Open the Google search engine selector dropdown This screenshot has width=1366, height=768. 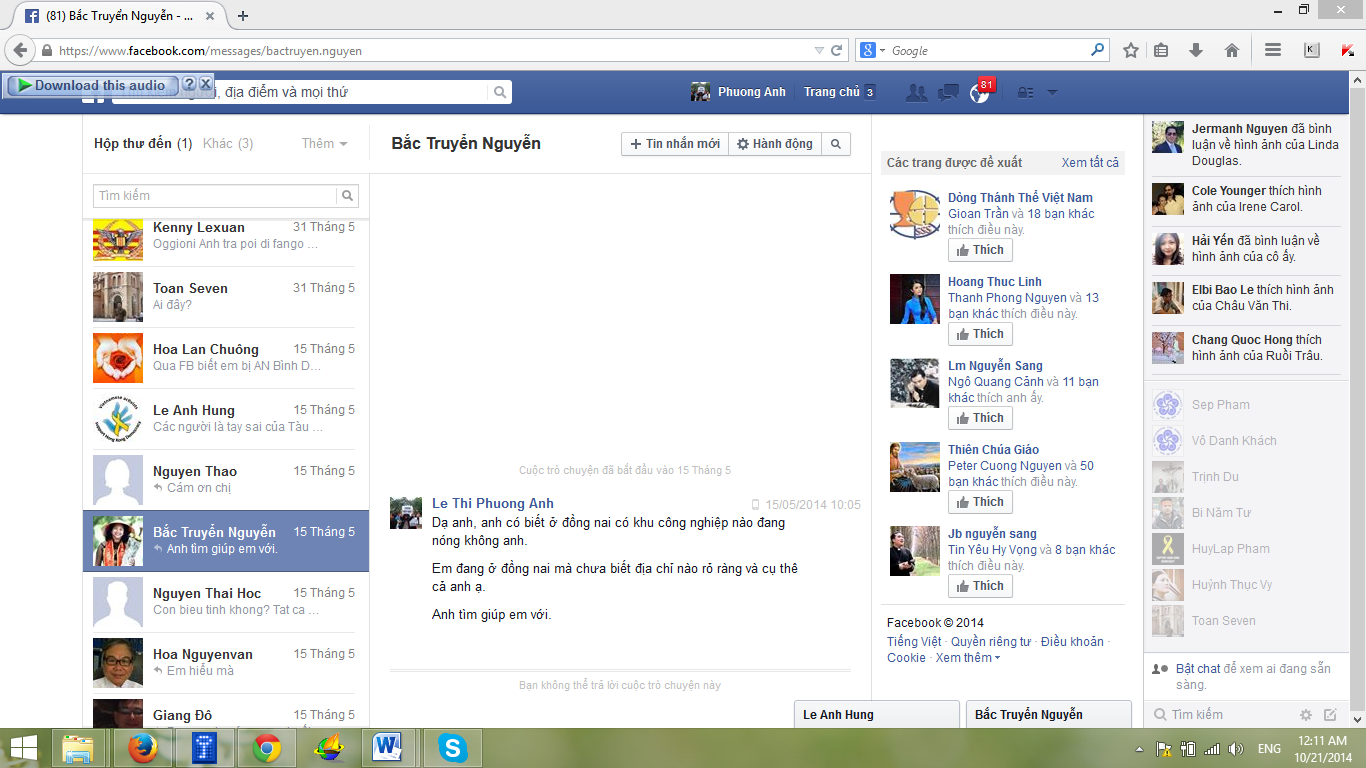[871, 50]
